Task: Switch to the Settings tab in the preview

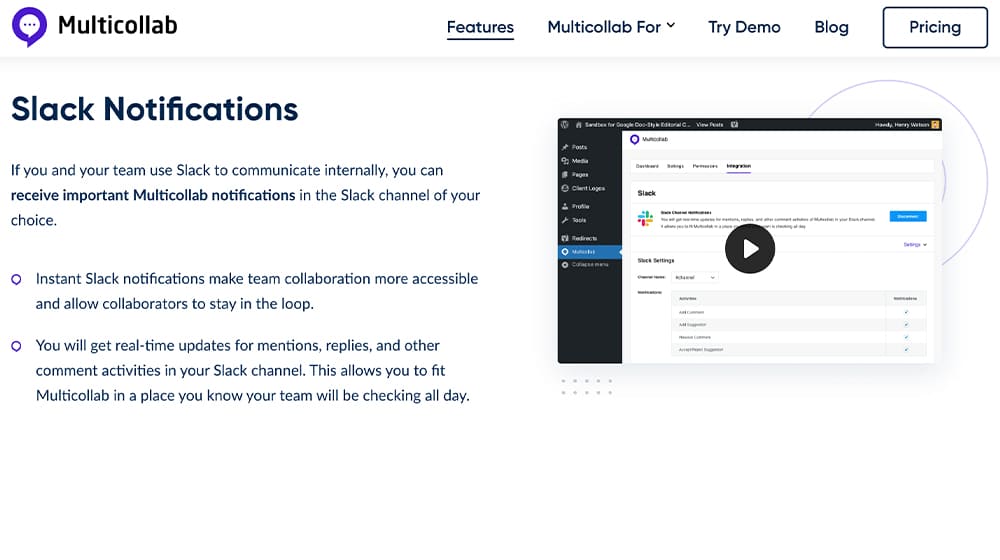Action: 675,166
